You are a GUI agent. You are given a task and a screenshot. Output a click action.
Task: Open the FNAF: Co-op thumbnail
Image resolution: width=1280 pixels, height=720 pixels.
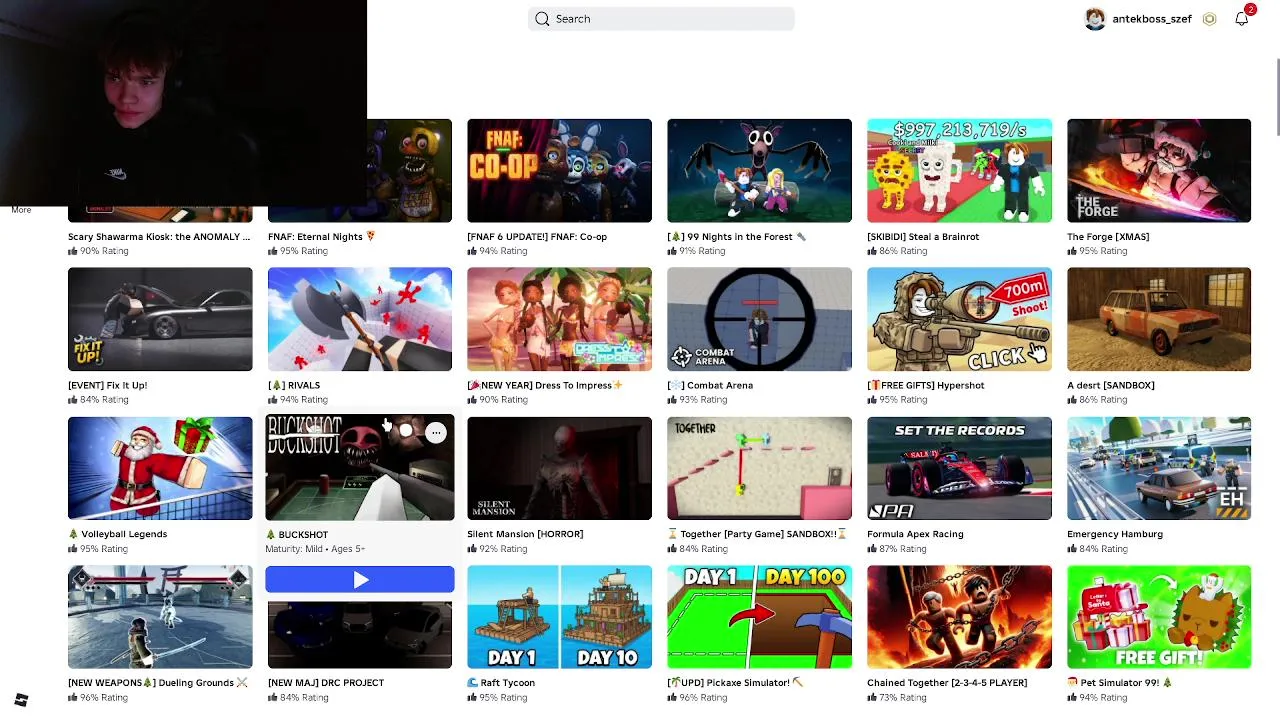point(559,170)
